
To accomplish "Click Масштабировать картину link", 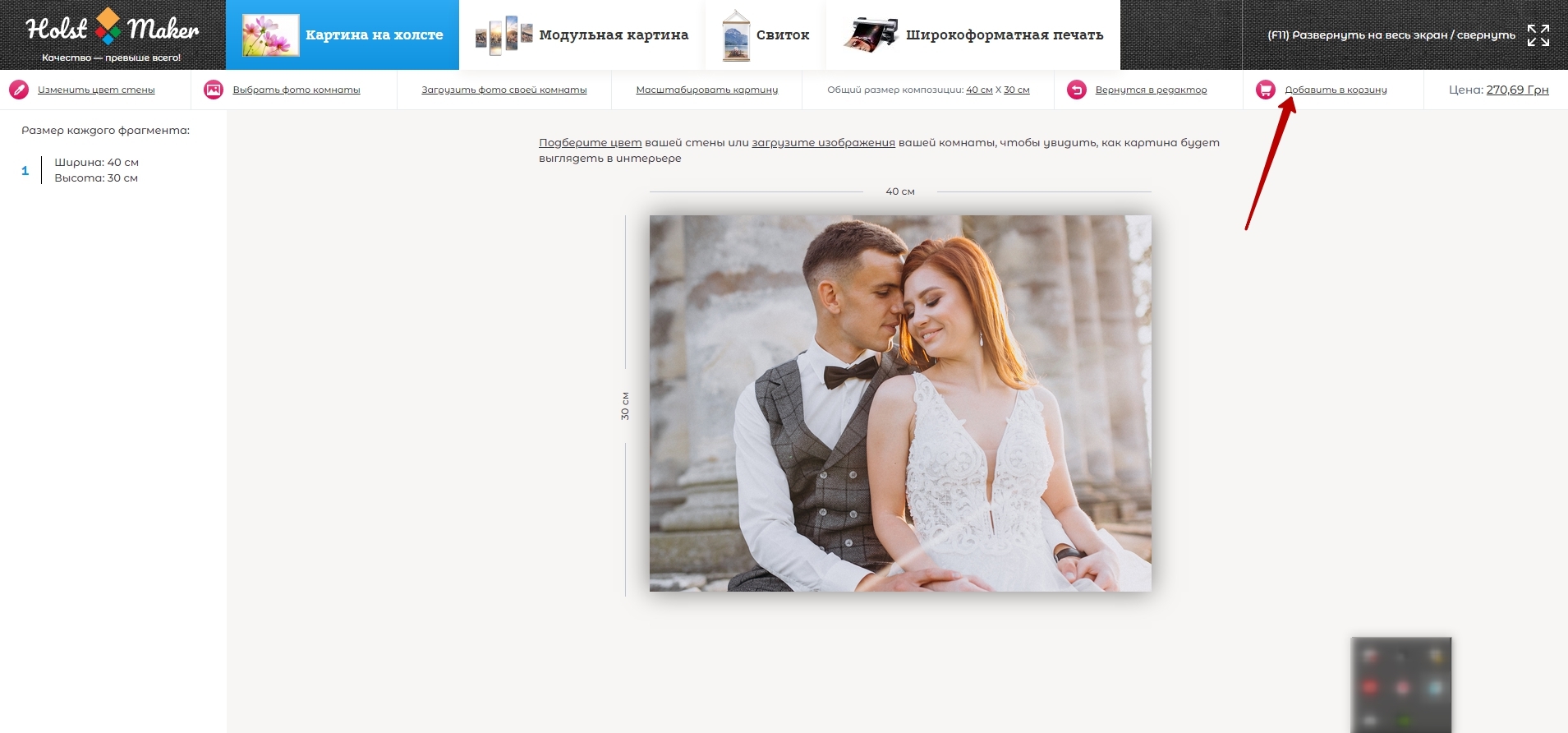I will coord(706,90).
